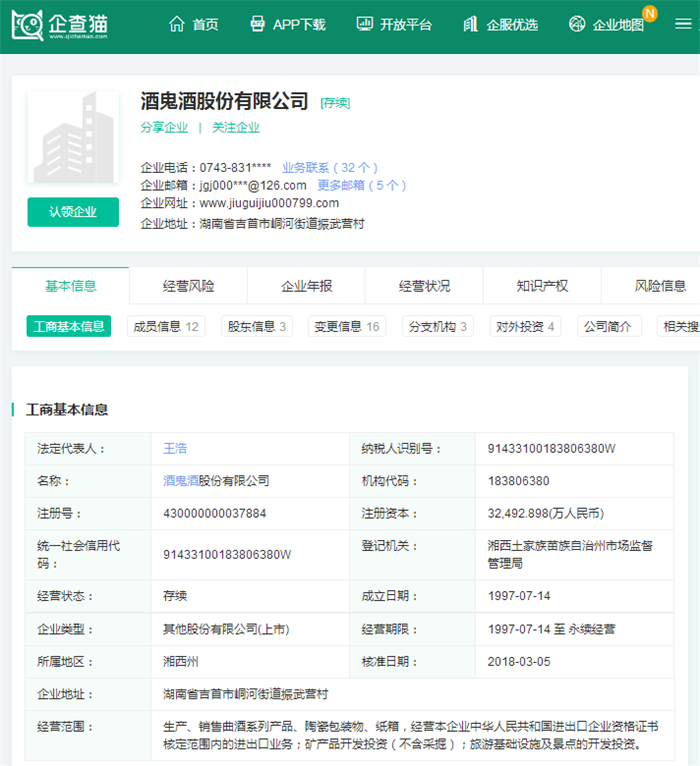The image size is (700, 766).
Task: Jump to 公司简介 section
Action: [608, 326]
